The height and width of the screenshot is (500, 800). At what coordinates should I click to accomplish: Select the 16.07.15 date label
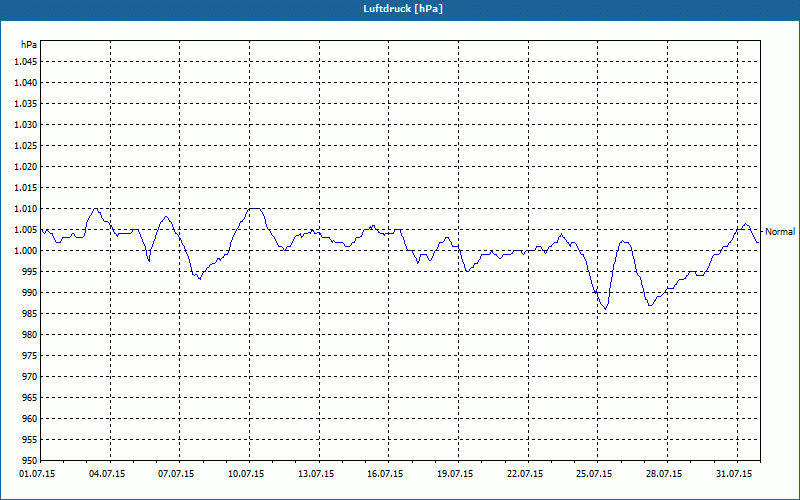(x=385, y=474)
